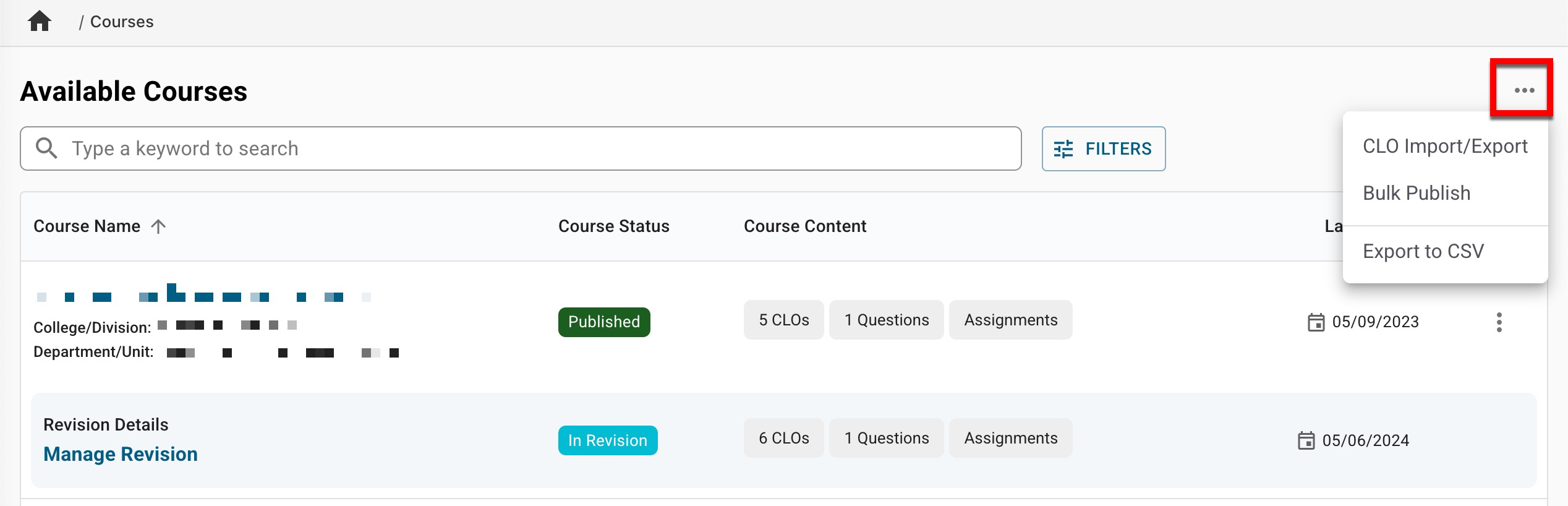The width and height of the screenshot is (1568, 506).
Task: Choose Bulk Publish menu option
Action: tap(1416, 193)
